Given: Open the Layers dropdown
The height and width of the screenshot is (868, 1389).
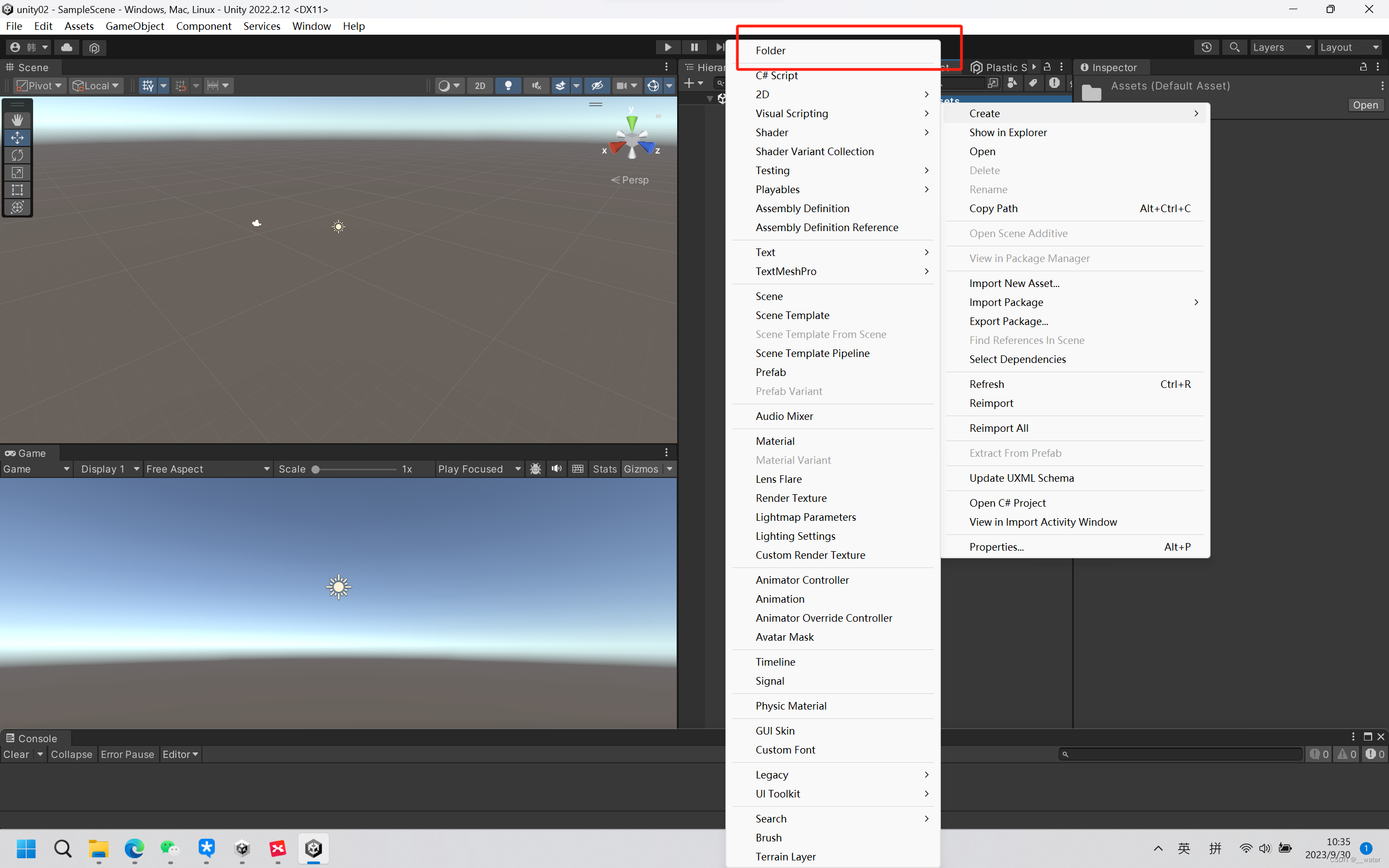Looking at the screenshot, I should 1282,47.
